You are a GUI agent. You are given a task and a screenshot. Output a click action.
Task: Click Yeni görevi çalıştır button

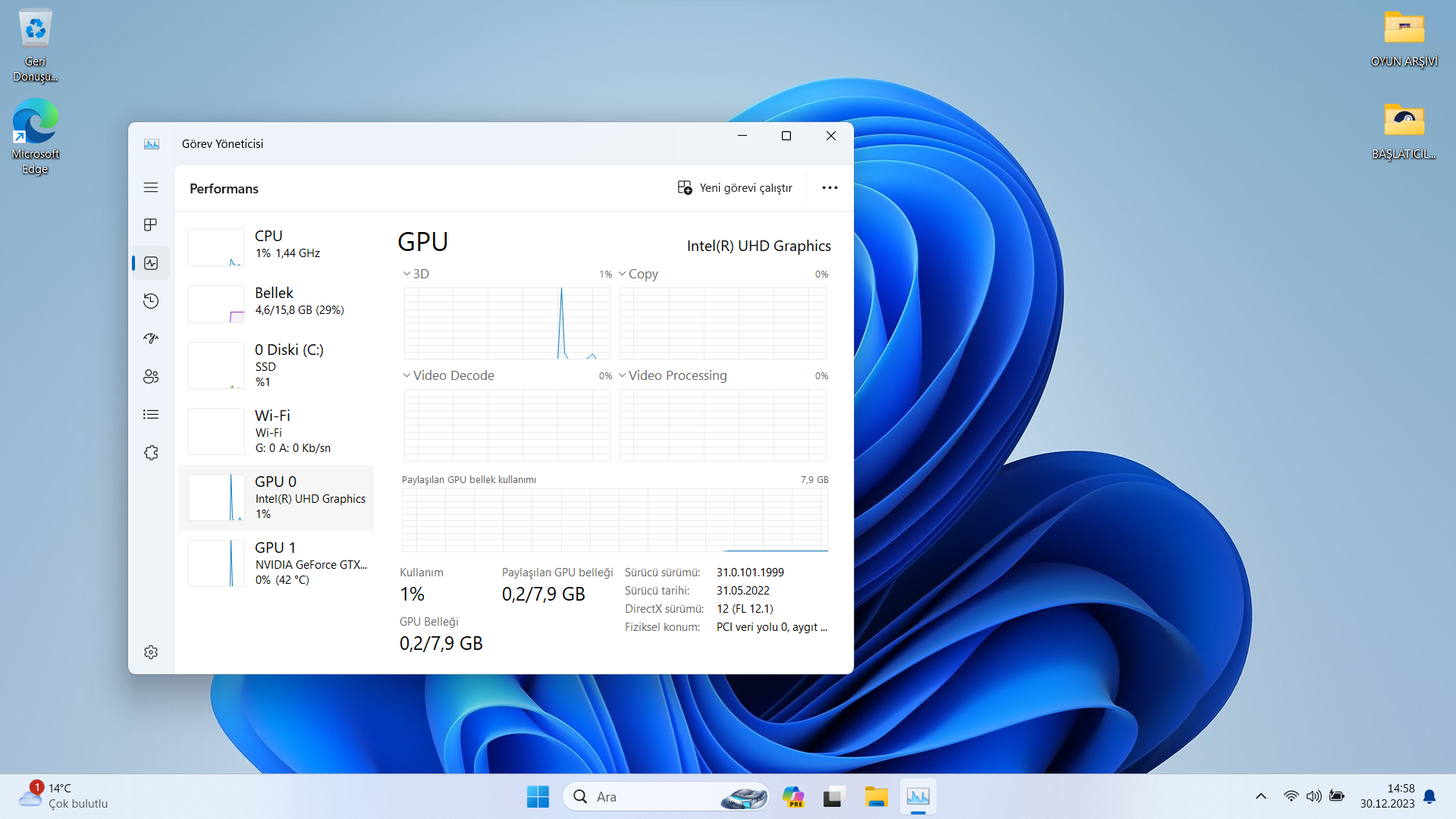click(734, 187)
